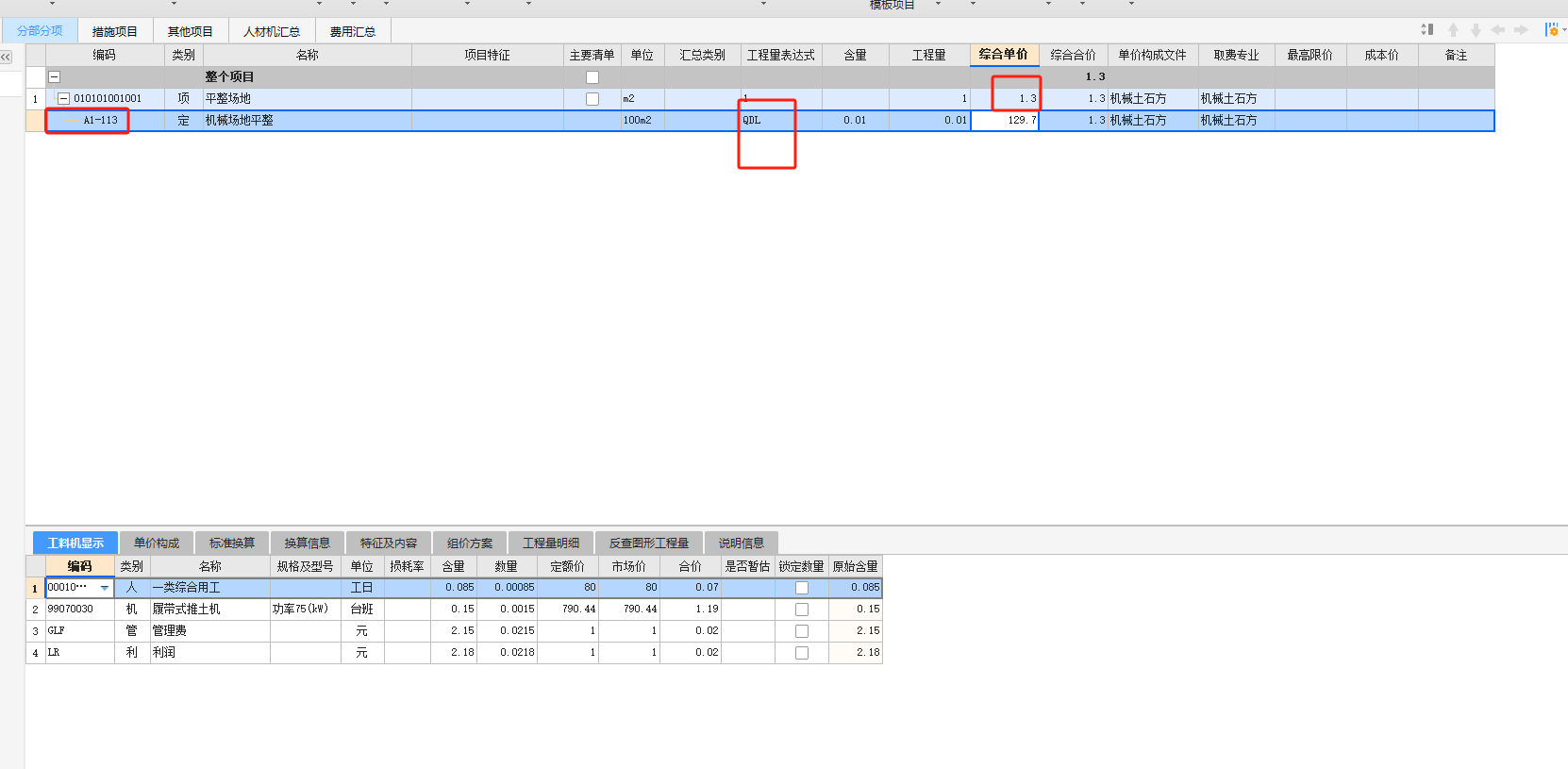This screenshot has width=1568, height=769.
Task: Click the 损耗率 column header in bottom table
Action: pyautogui.click(x=408, y=567)
